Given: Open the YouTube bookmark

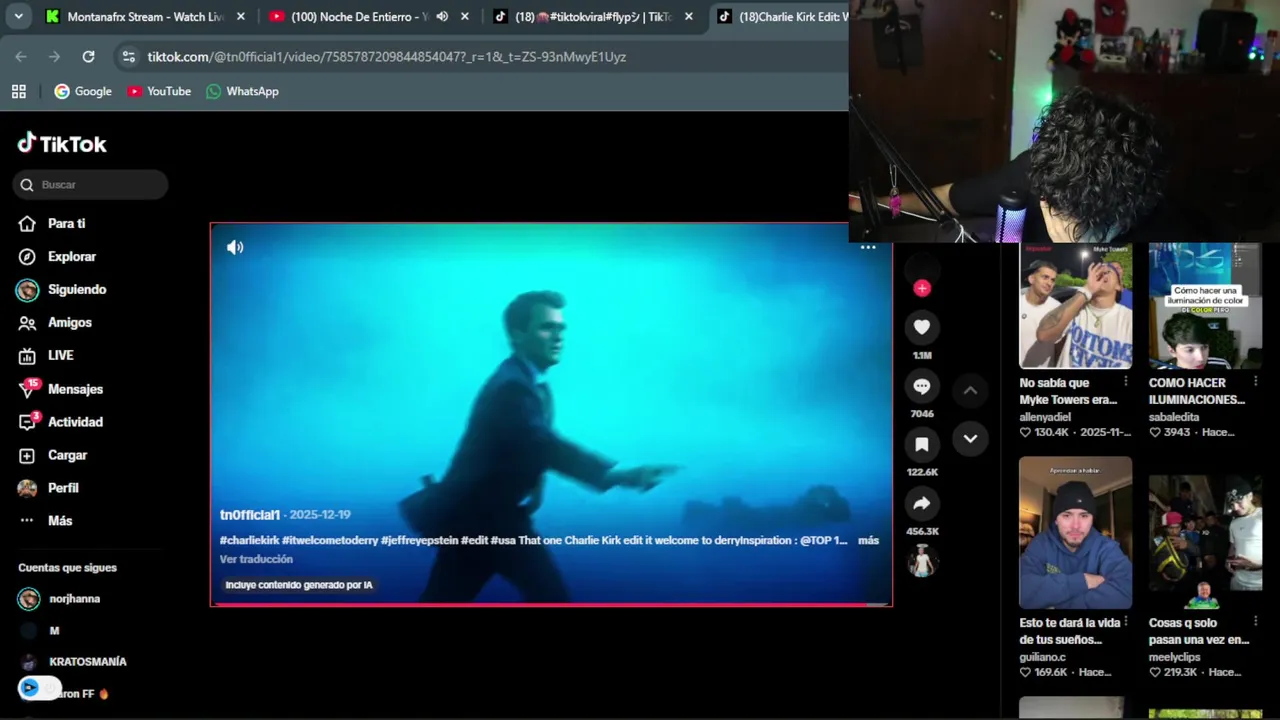Looking at the screenshot, I should (x=159, y=91).
